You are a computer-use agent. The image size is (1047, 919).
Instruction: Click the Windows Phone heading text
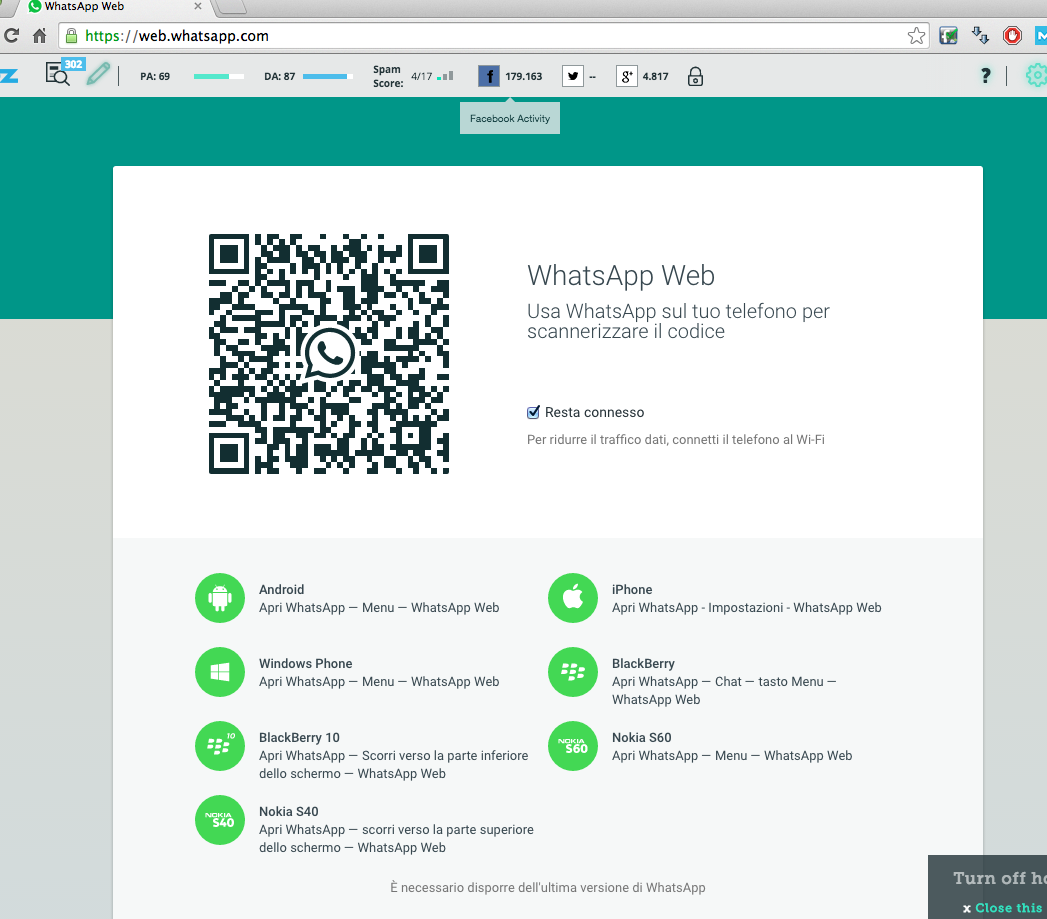305,663
